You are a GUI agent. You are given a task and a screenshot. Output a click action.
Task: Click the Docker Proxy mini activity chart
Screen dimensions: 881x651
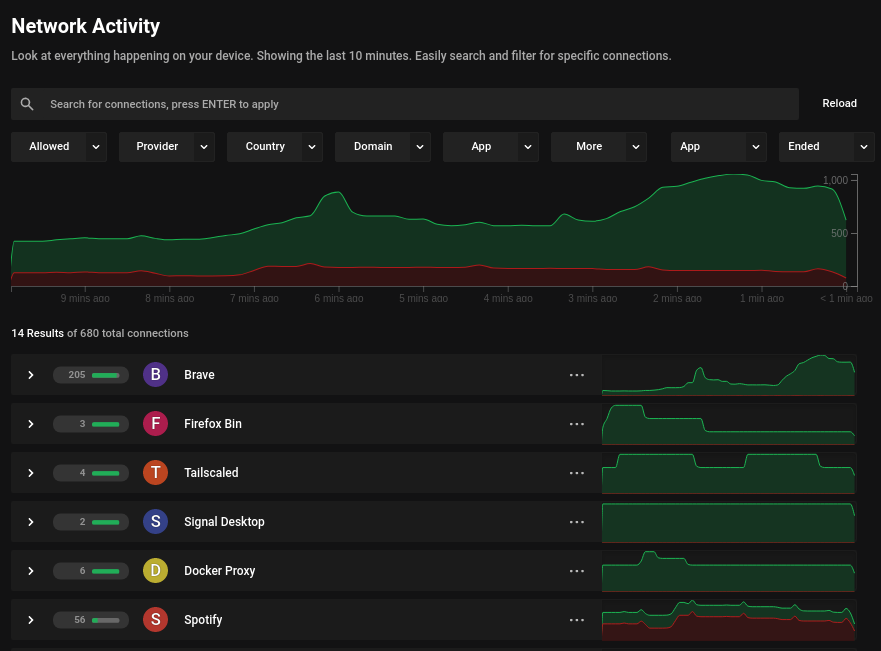tap(728, 571)
